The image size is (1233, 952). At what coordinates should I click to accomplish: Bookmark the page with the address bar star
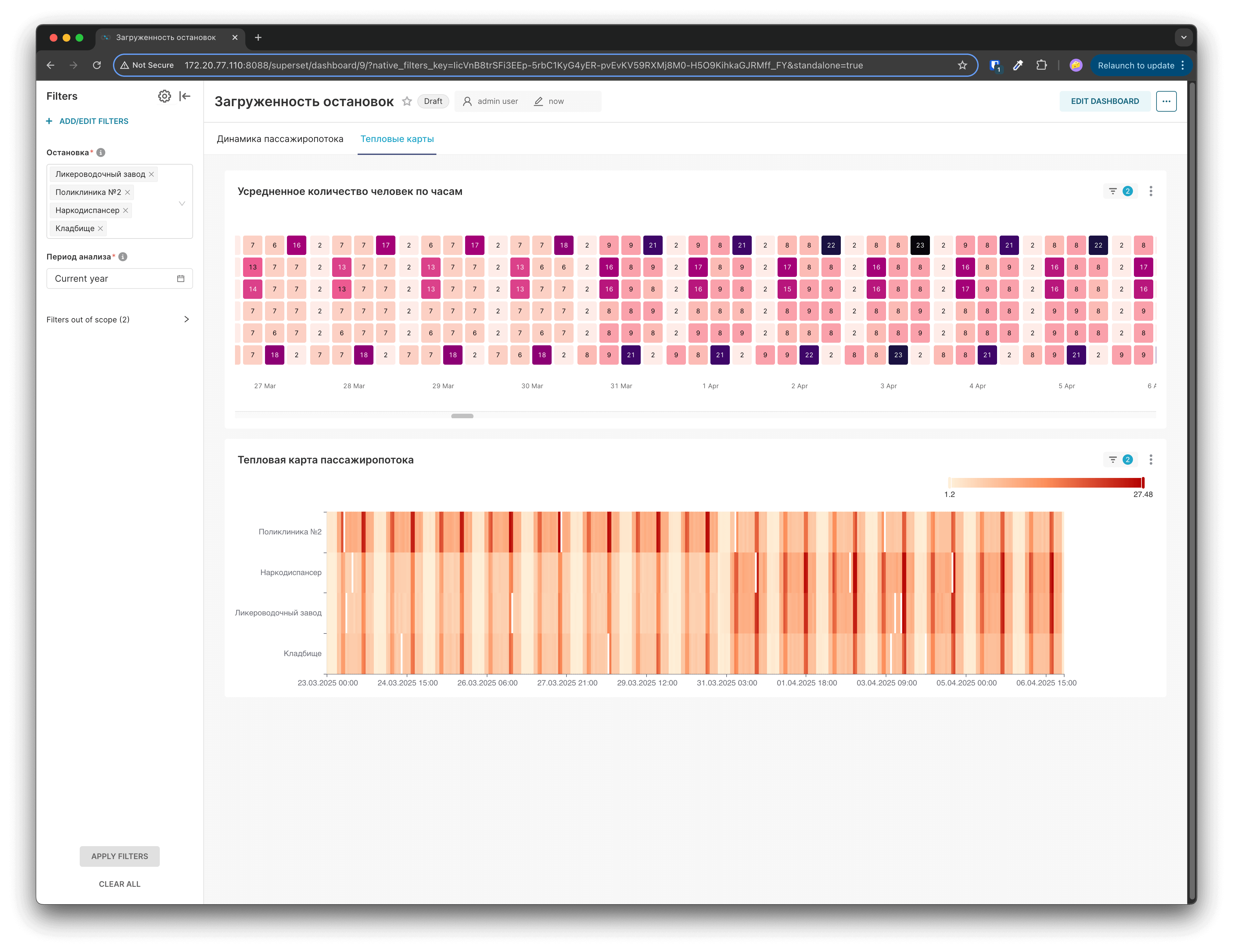point(962,66)
